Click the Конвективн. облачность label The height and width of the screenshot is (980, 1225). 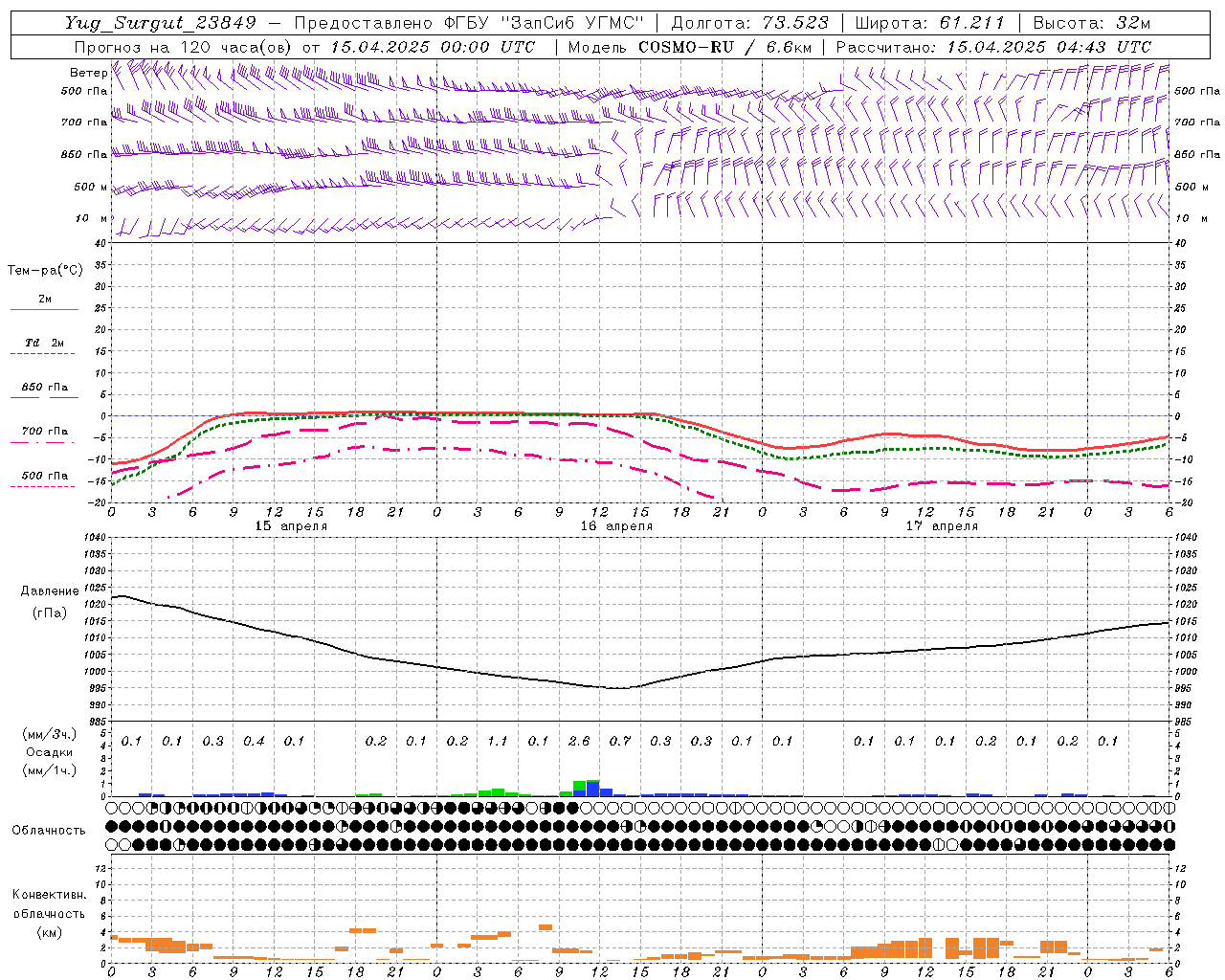click(x=49, y=904)
